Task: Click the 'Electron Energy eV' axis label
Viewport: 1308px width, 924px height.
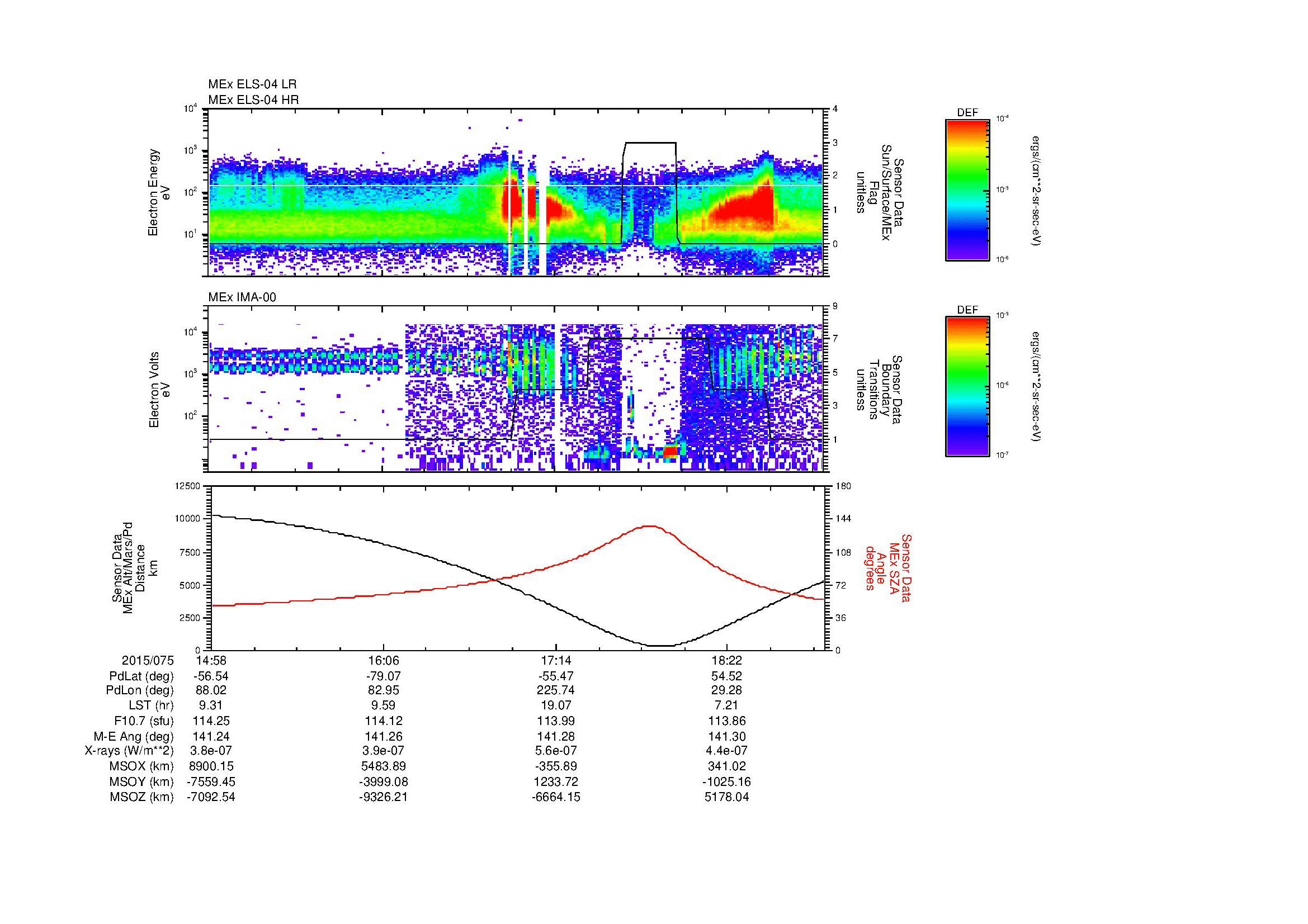Action: click(x=159, y=192)
